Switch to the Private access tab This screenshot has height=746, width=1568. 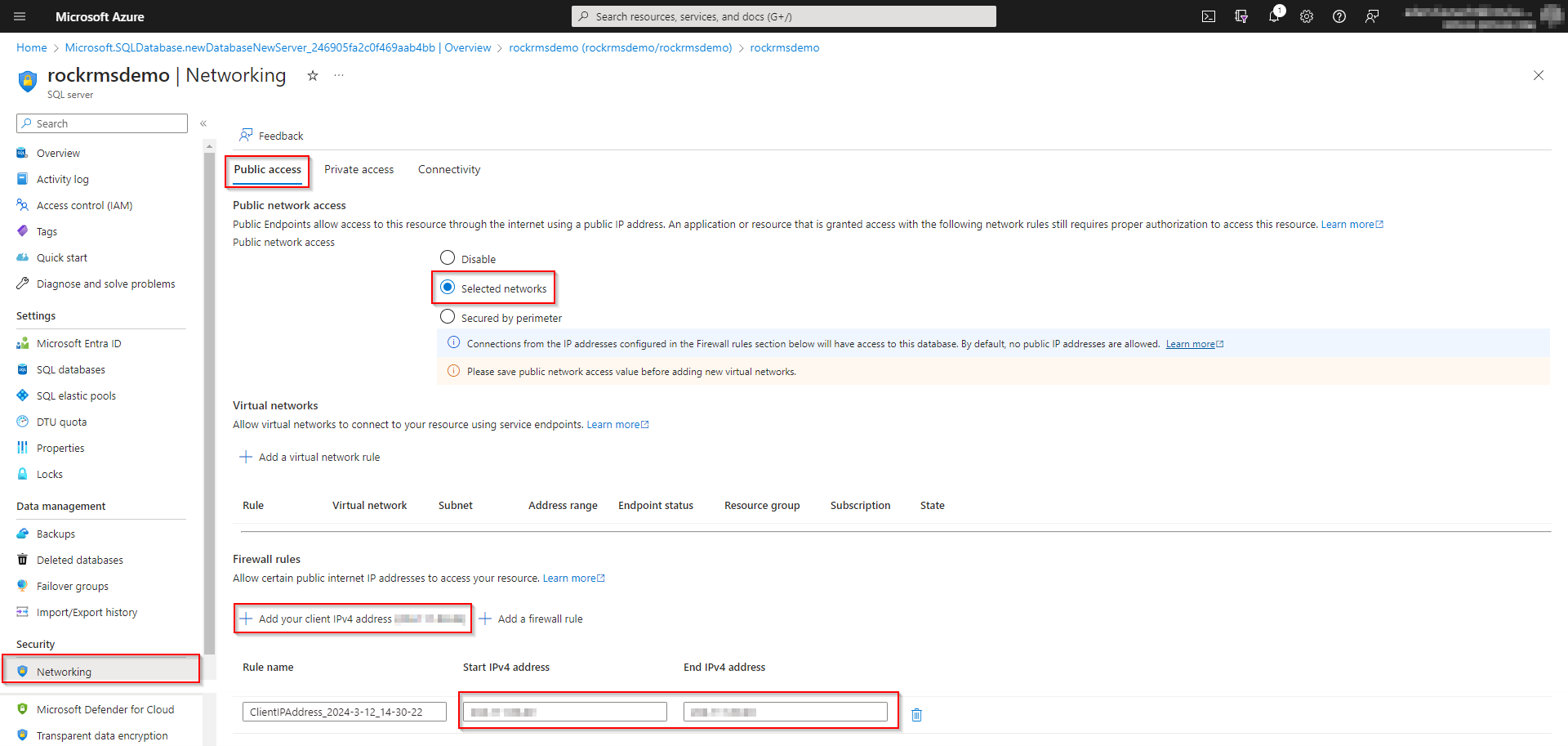click(x=359, y=169)
